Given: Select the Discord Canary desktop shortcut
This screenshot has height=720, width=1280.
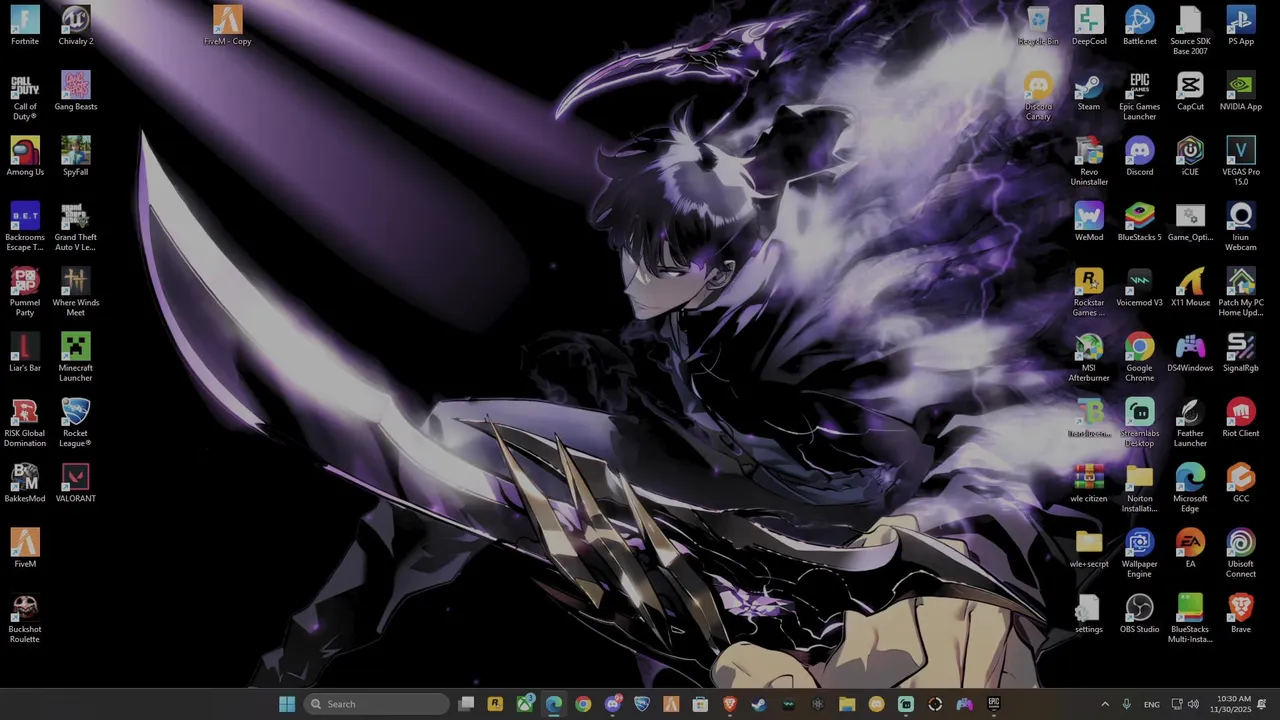Looking at the screenshot, I should (x=1038, y=96).
